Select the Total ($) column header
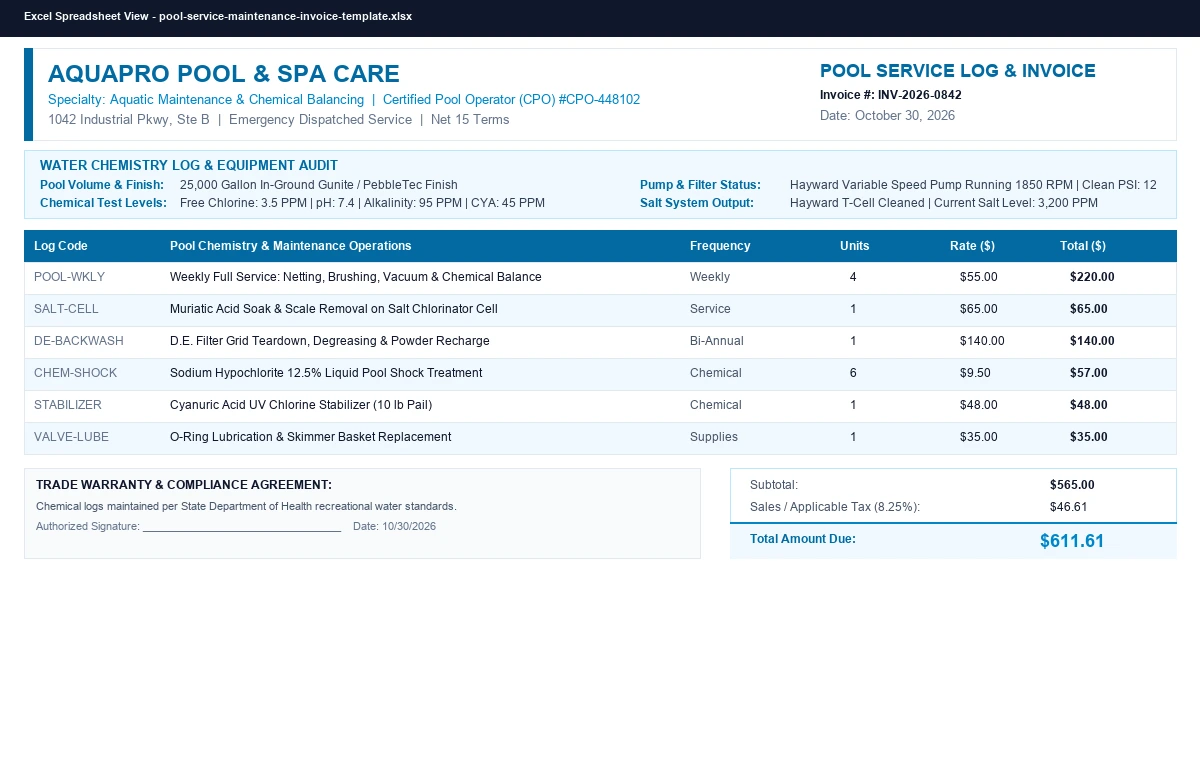The width and height of the screenshot is (1200, 760). (x=1083, y=246)
